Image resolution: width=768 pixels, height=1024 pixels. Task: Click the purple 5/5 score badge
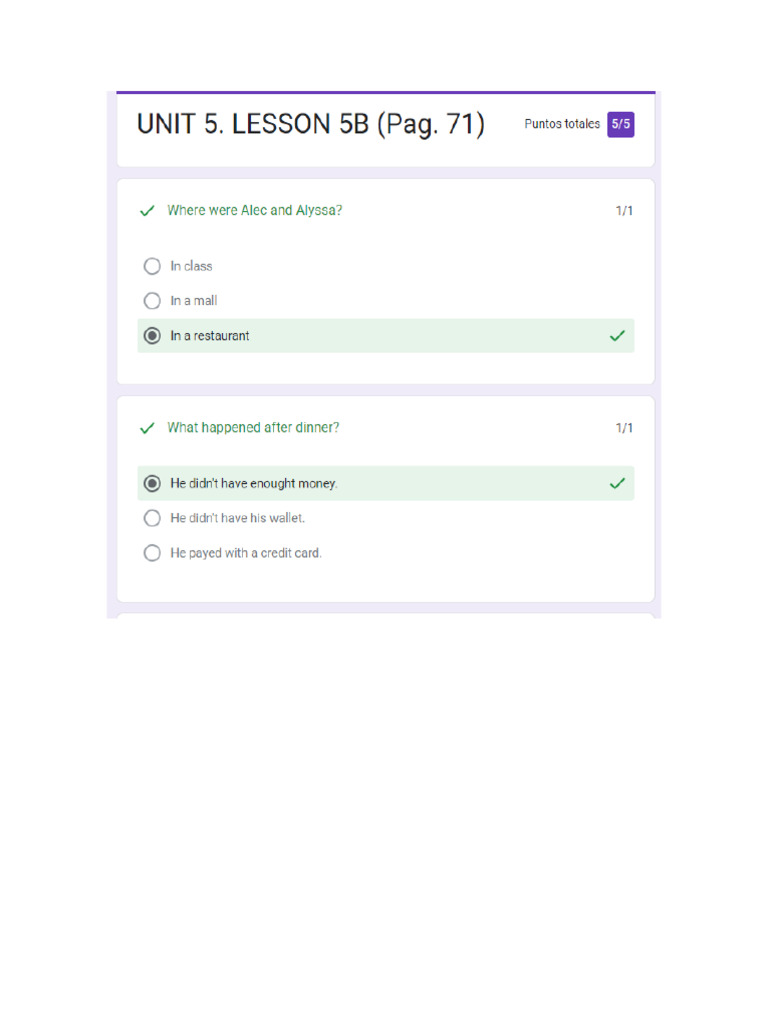click(x=620, y=124)
